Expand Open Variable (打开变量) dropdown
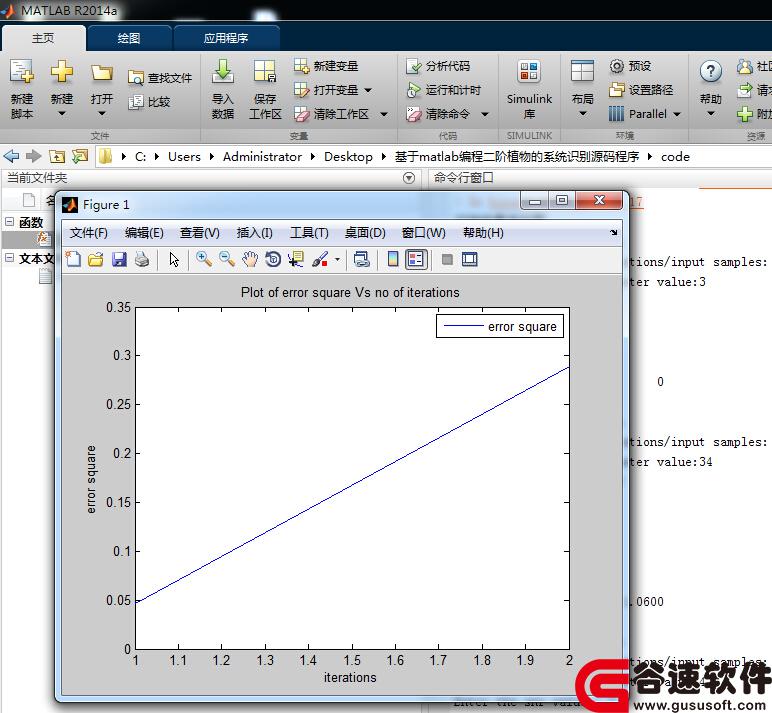Viewport: 772px width, 713px height. 368,90
